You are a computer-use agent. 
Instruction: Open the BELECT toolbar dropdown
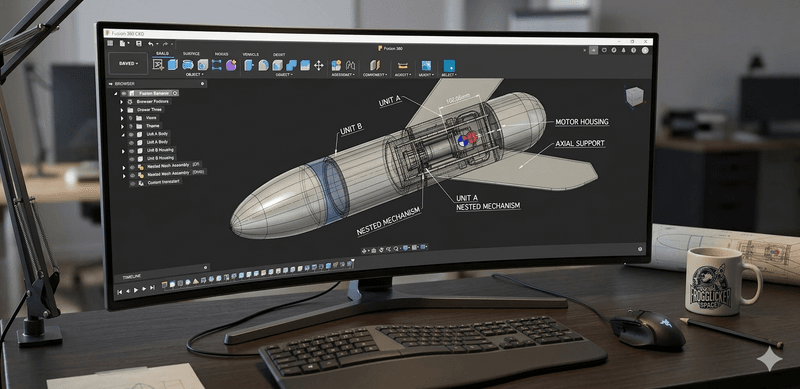pyautogui.click(x=449, y=75)
